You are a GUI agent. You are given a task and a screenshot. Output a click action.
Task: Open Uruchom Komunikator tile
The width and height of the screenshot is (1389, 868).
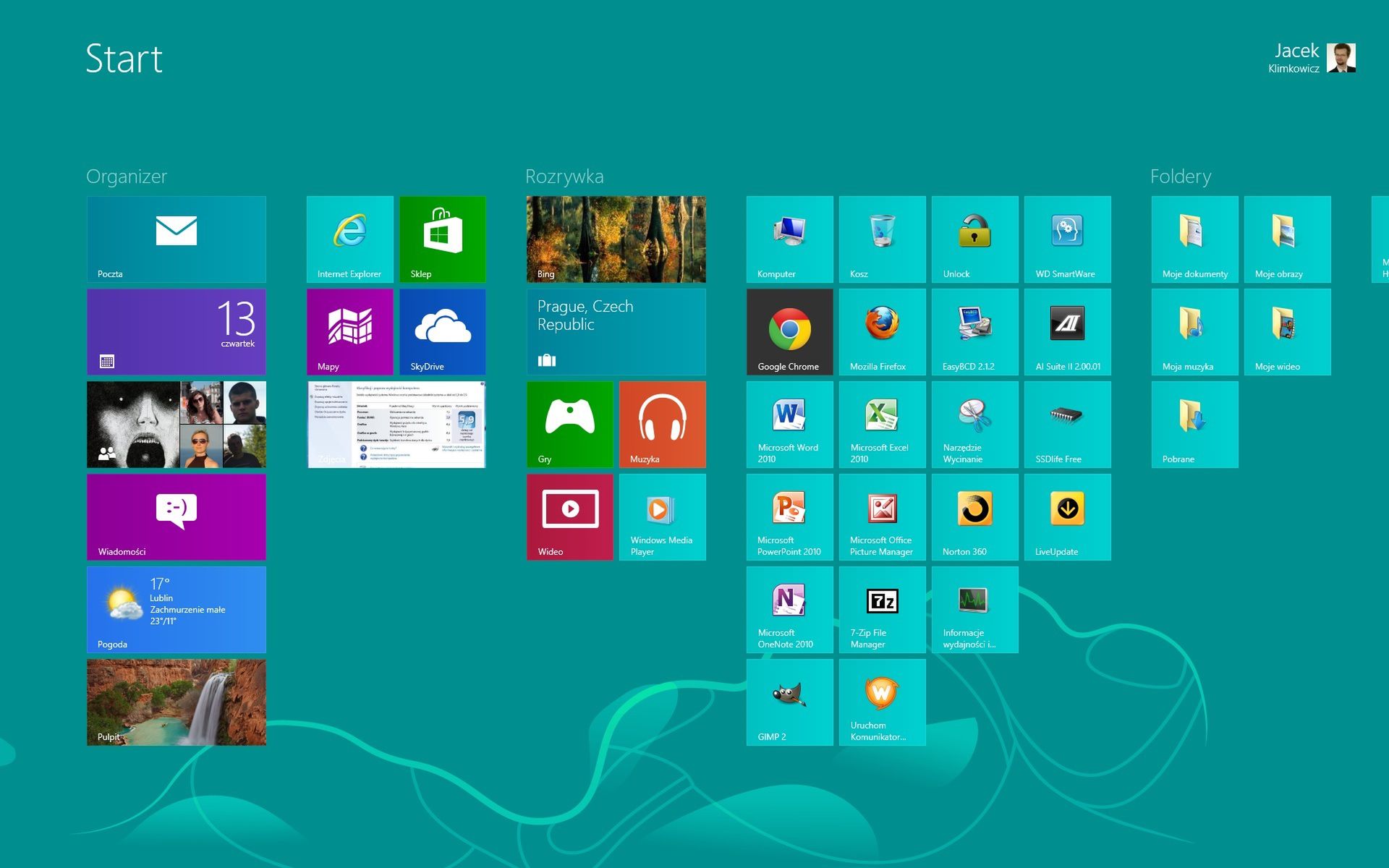(x=883, y=702)
